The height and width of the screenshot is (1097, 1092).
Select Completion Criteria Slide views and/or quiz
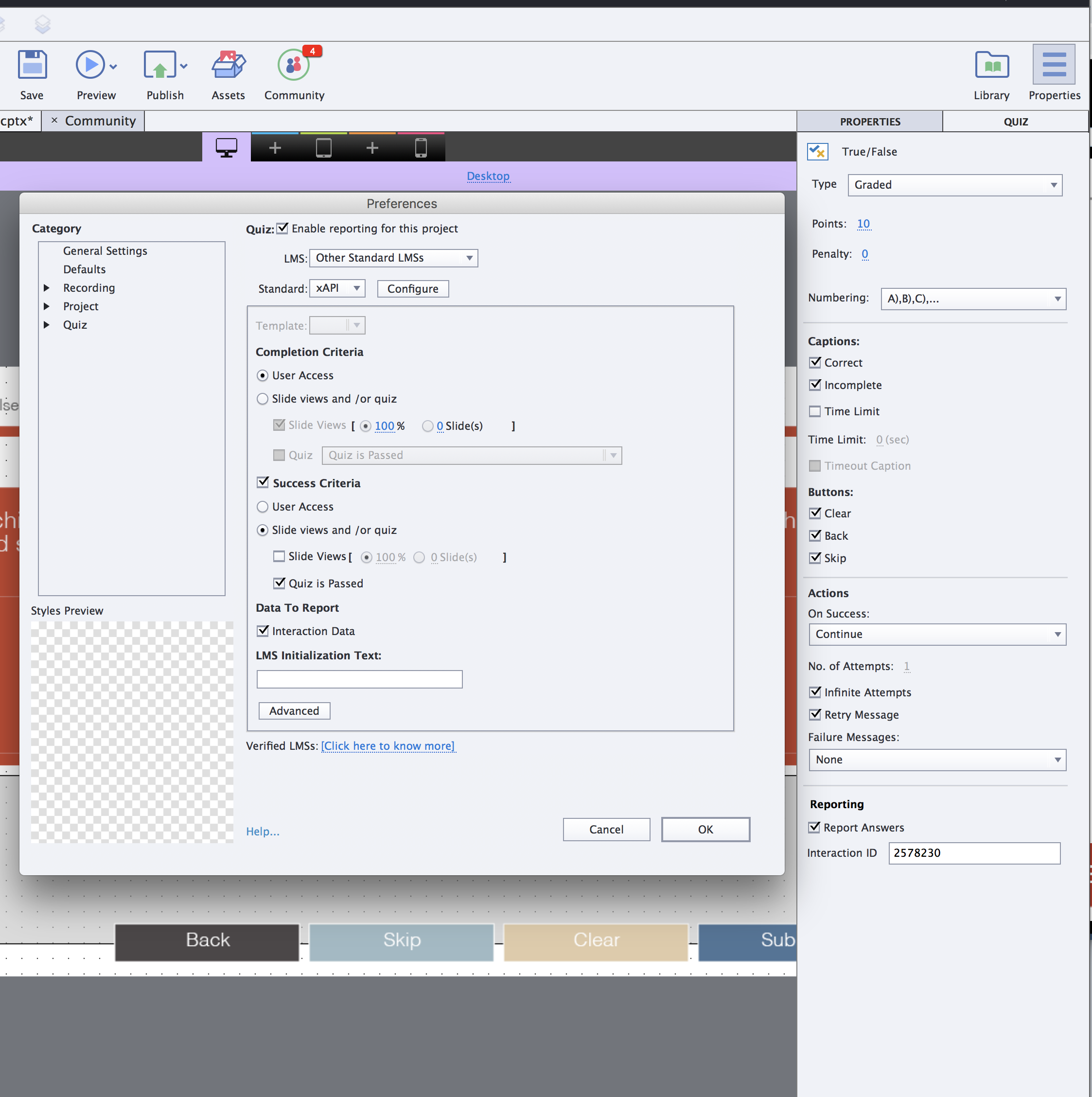263,399
